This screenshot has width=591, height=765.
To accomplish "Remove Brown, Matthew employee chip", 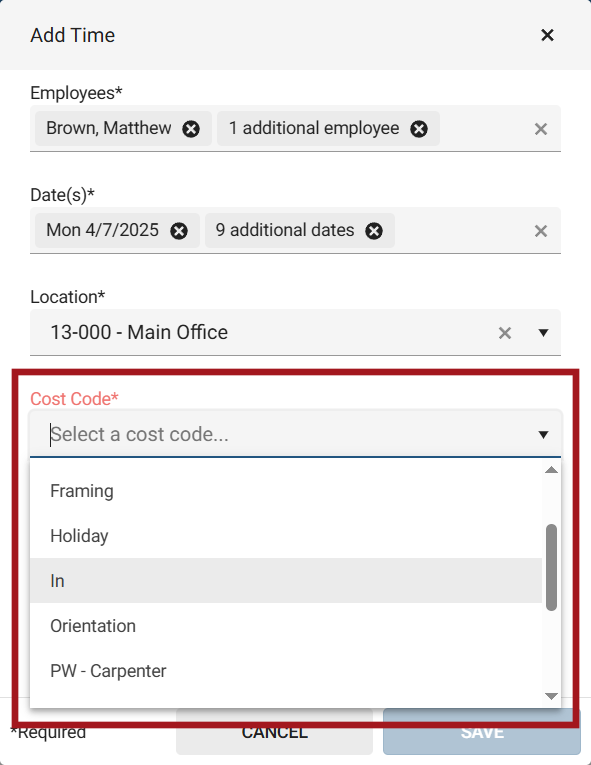I will click(x=191, y=129).
